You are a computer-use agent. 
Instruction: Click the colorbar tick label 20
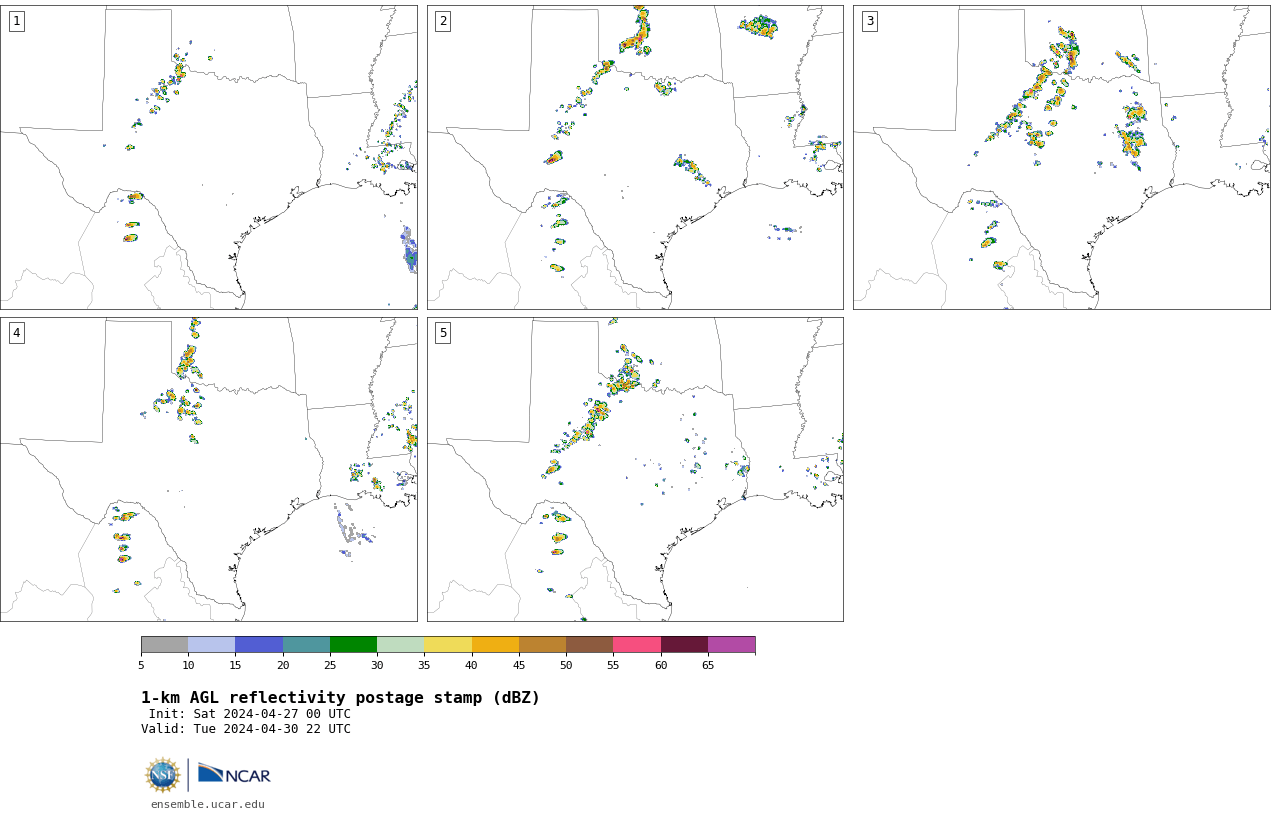click(283, 665)
